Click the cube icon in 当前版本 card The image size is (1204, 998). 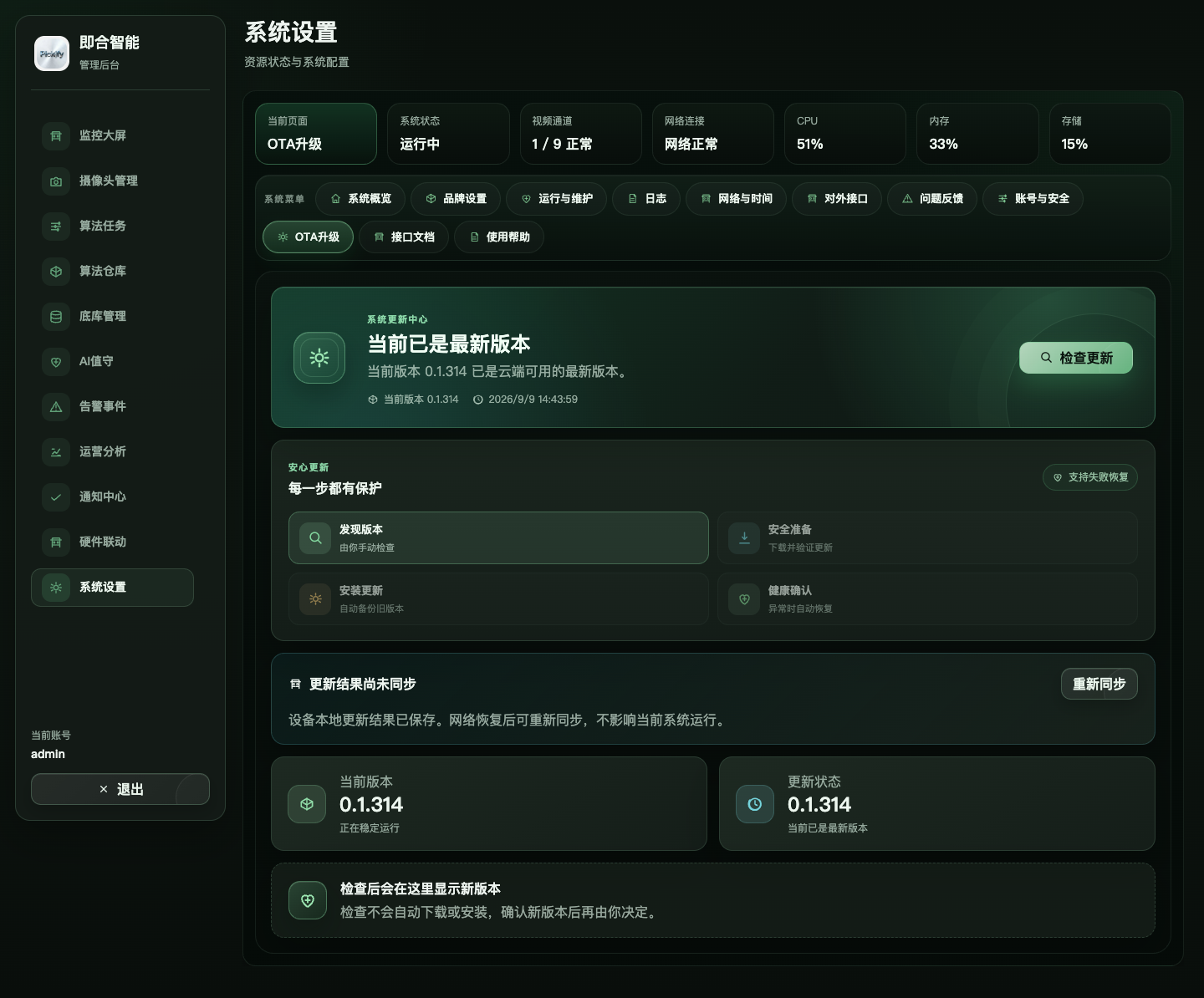pos(307,804)
